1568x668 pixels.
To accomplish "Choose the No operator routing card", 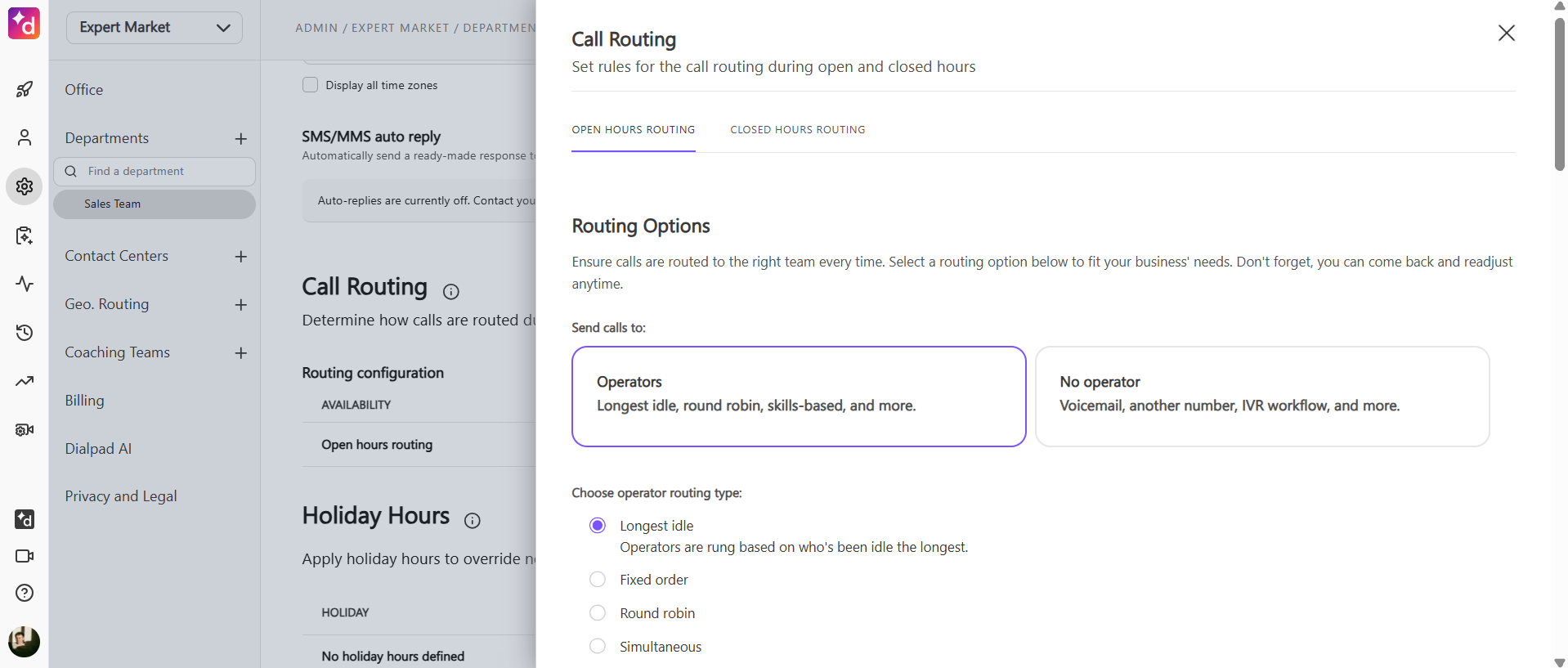I will (x=1262, y=397).
